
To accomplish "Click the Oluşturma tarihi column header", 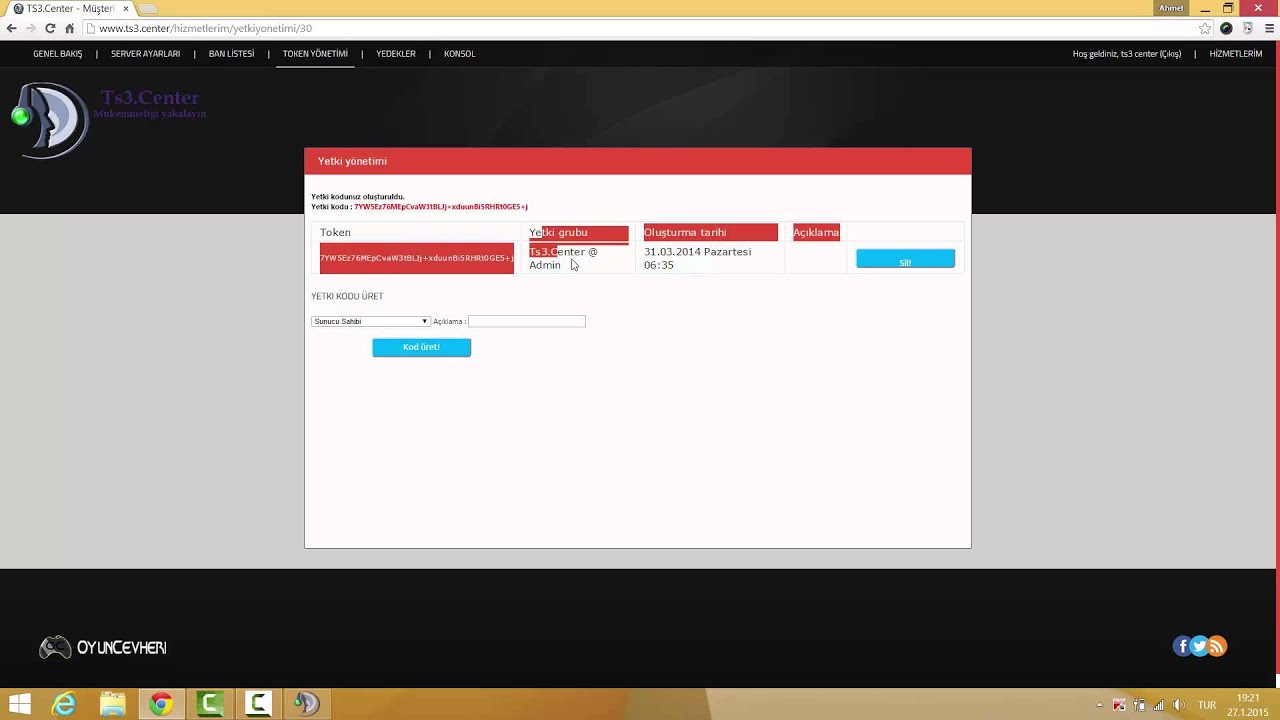I will (x=711, y=232).
